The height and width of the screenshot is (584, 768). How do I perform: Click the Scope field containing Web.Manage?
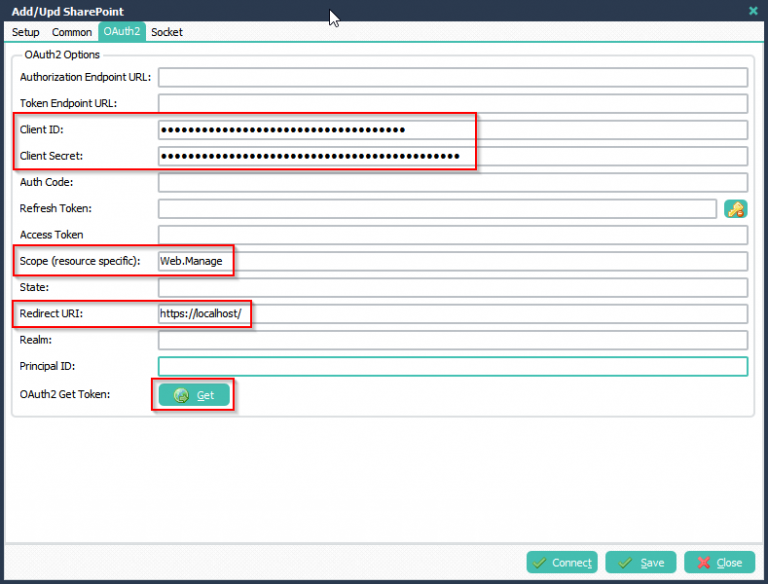(x=453, y=261)
